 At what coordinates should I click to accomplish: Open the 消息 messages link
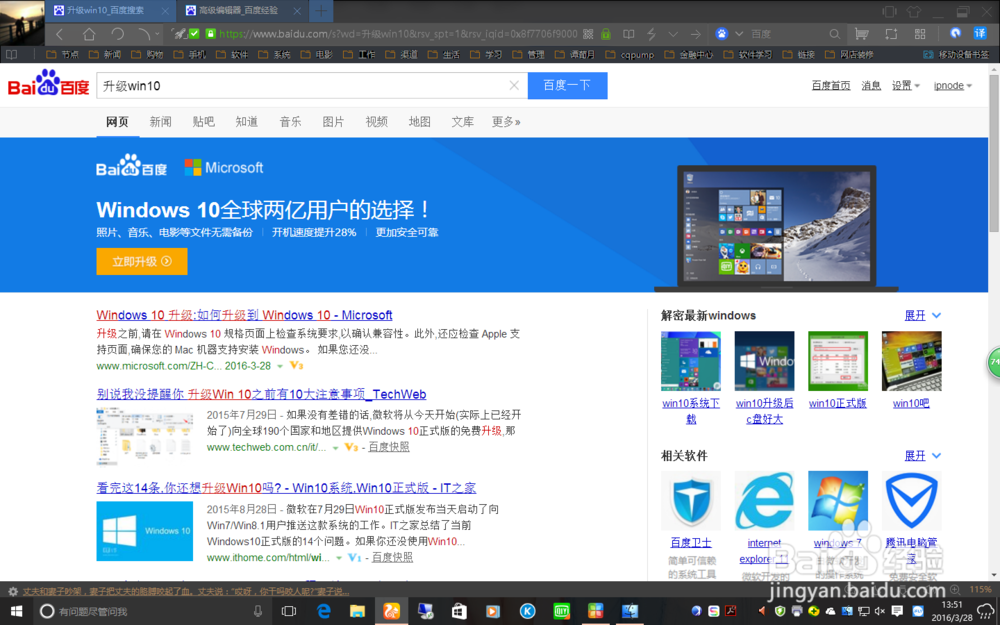point(871,85)
